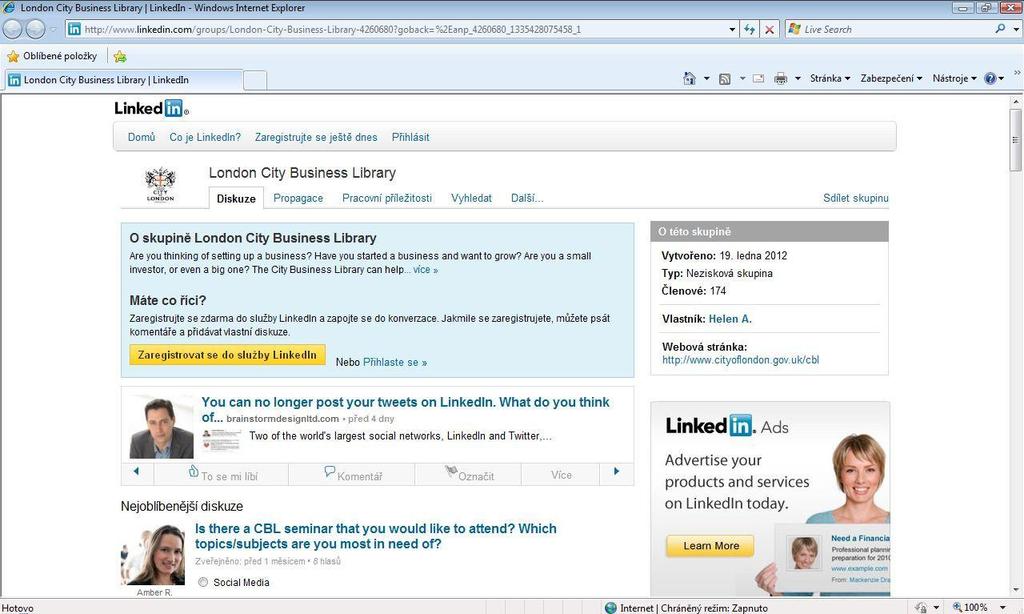
Task: Switch to the Propagace tab
Action: tap(298, 198)
